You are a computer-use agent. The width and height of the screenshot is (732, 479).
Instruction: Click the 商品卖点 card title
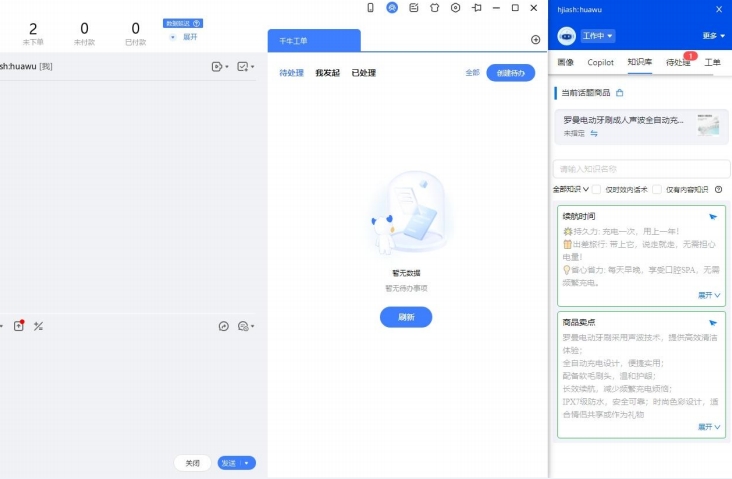click(579, 323)
